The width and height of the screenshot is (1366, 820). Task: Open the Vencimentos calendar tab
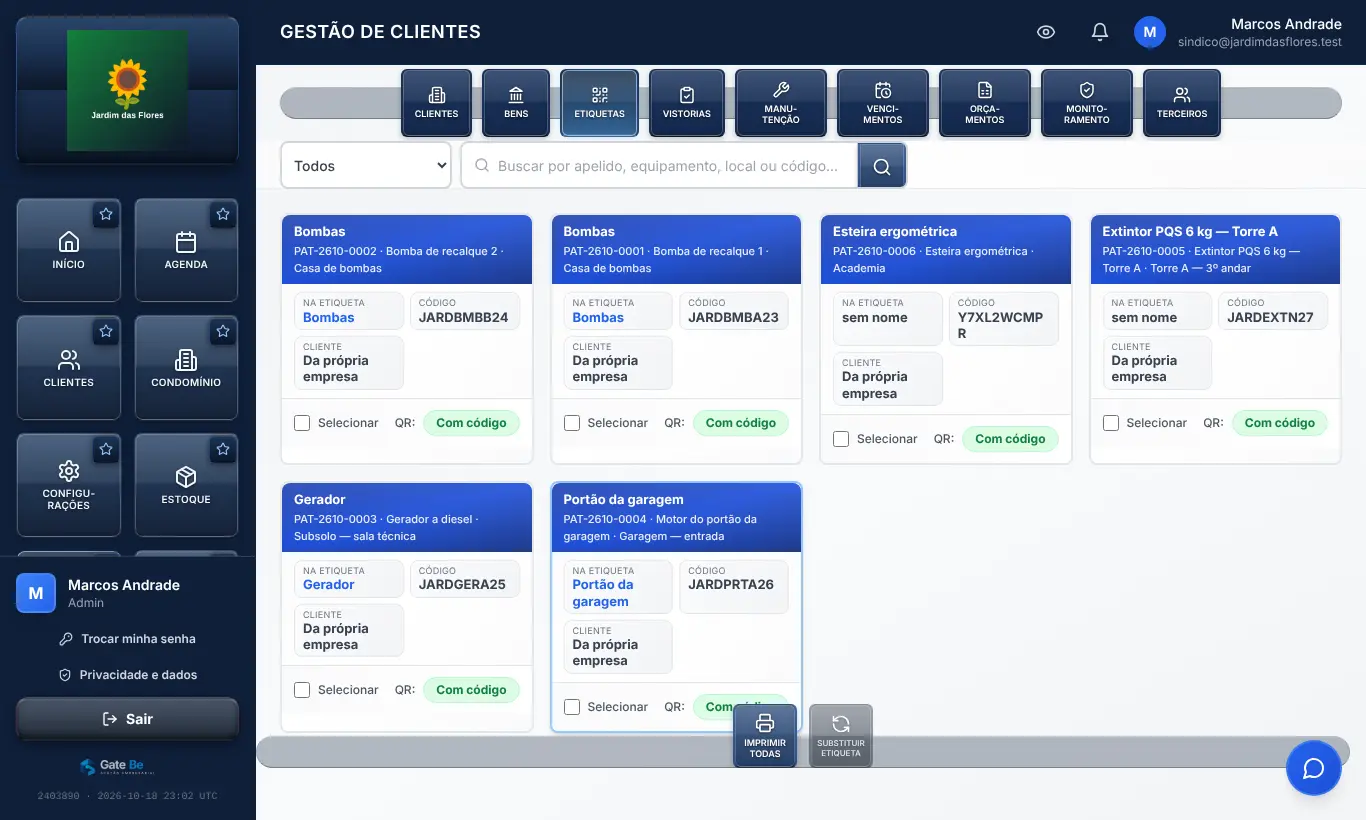coord(883,103)
